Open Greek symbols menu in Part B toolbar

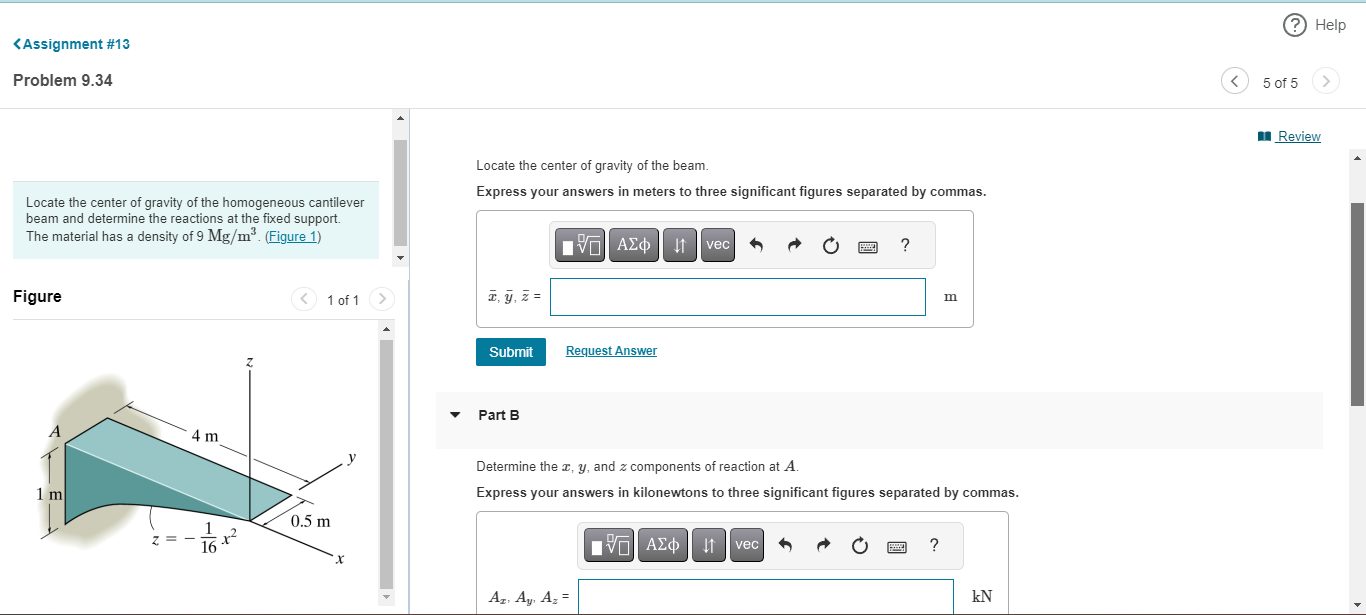[x=662, y=545]
